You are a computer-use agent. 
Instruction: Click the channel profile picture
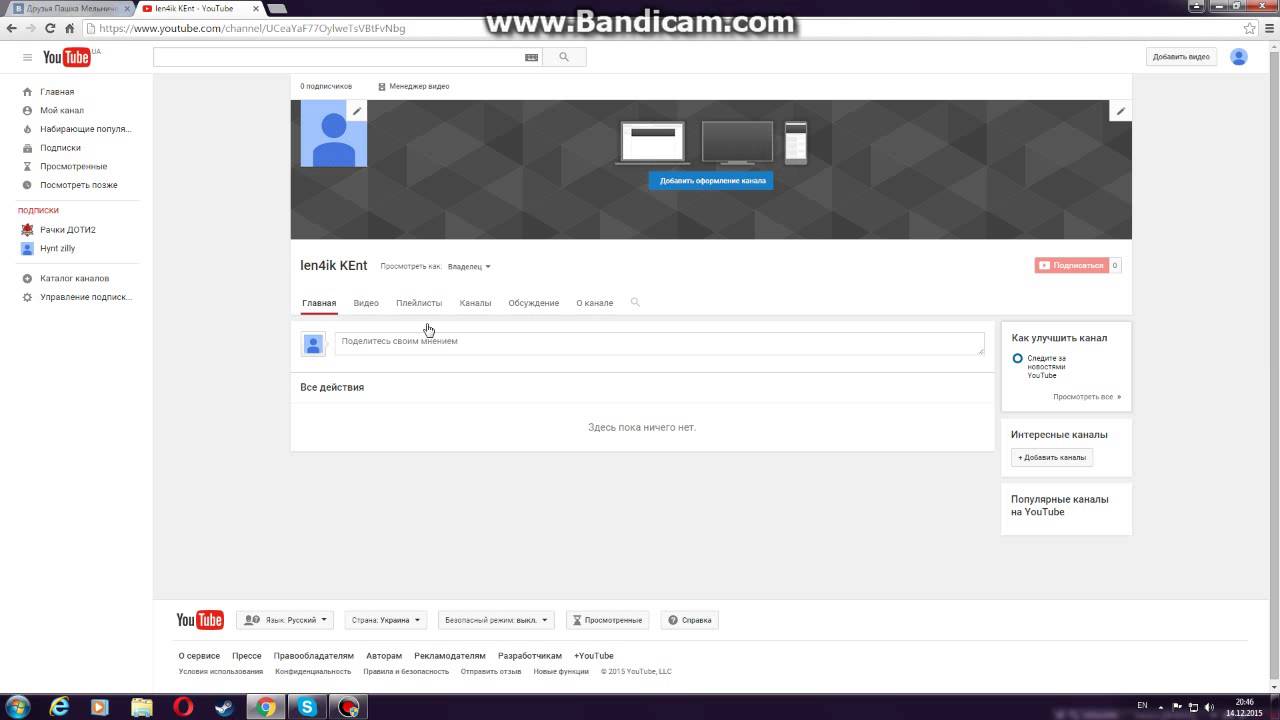(334, 133)
